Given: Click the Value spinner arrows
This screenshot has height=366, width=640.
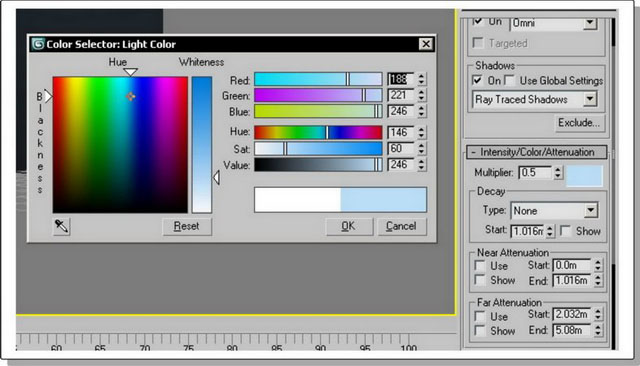Looking at the screenshot, I should pos(422,165).
